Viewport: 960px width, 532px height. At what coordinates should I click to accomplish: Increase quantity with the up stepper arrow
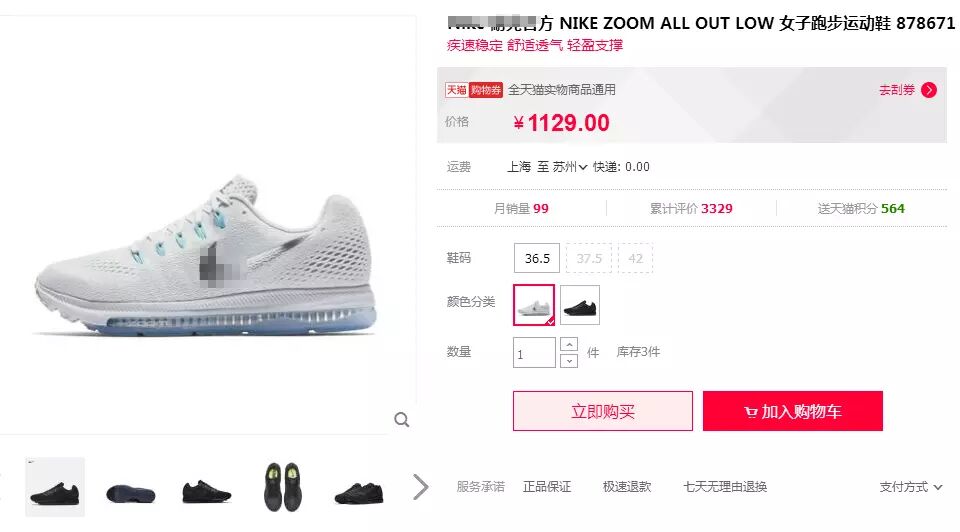(x=569, y=345)
